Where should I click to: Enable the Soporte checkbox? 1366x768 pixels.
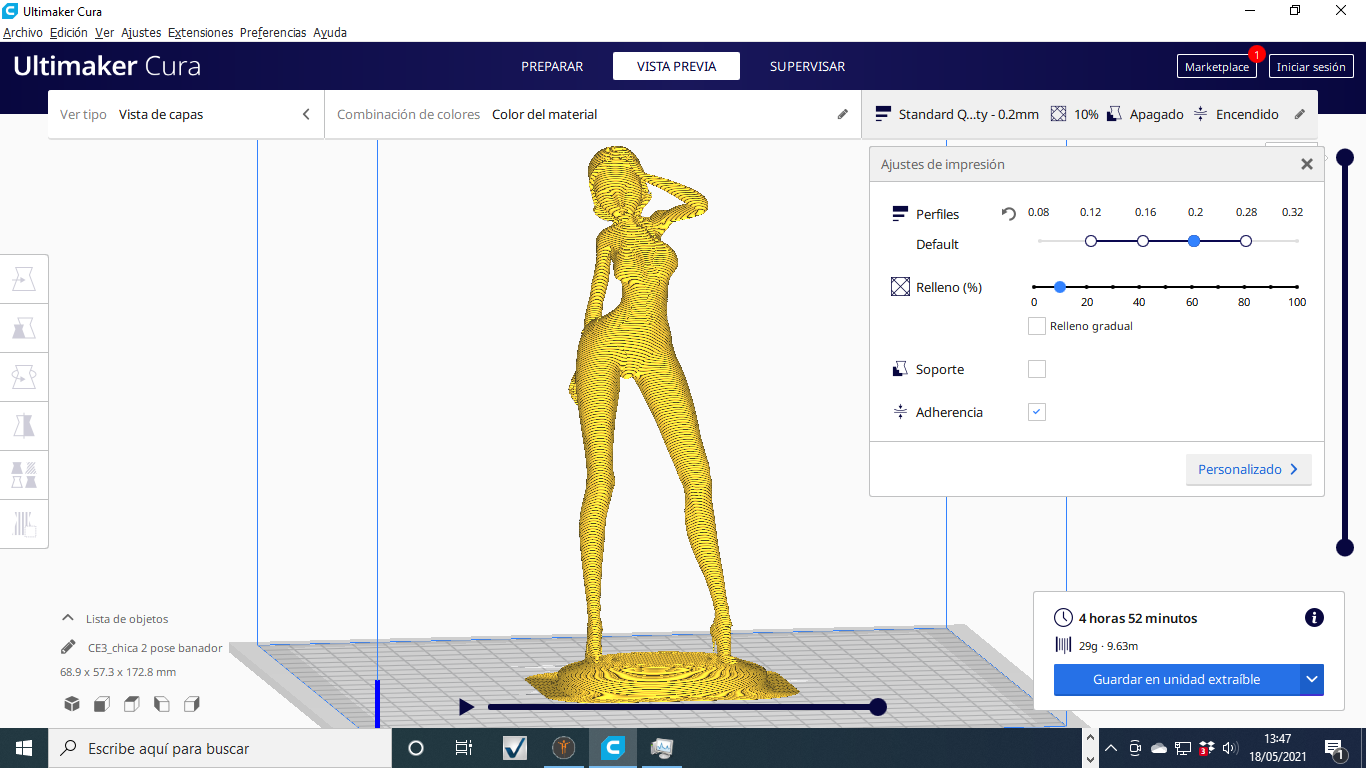tap(1037, 369)
